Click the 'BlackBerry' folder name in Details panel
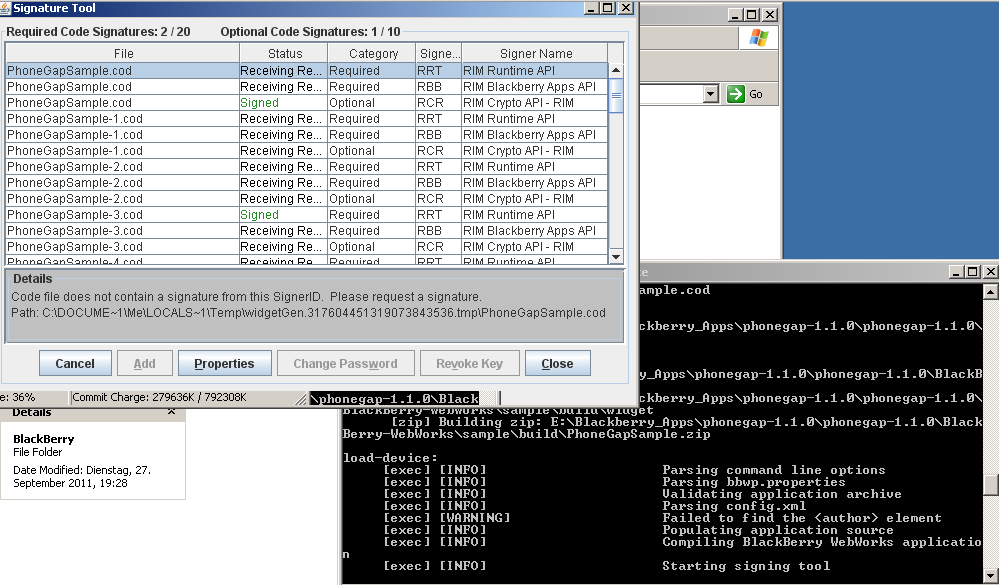999x585 pixels. 43,439
